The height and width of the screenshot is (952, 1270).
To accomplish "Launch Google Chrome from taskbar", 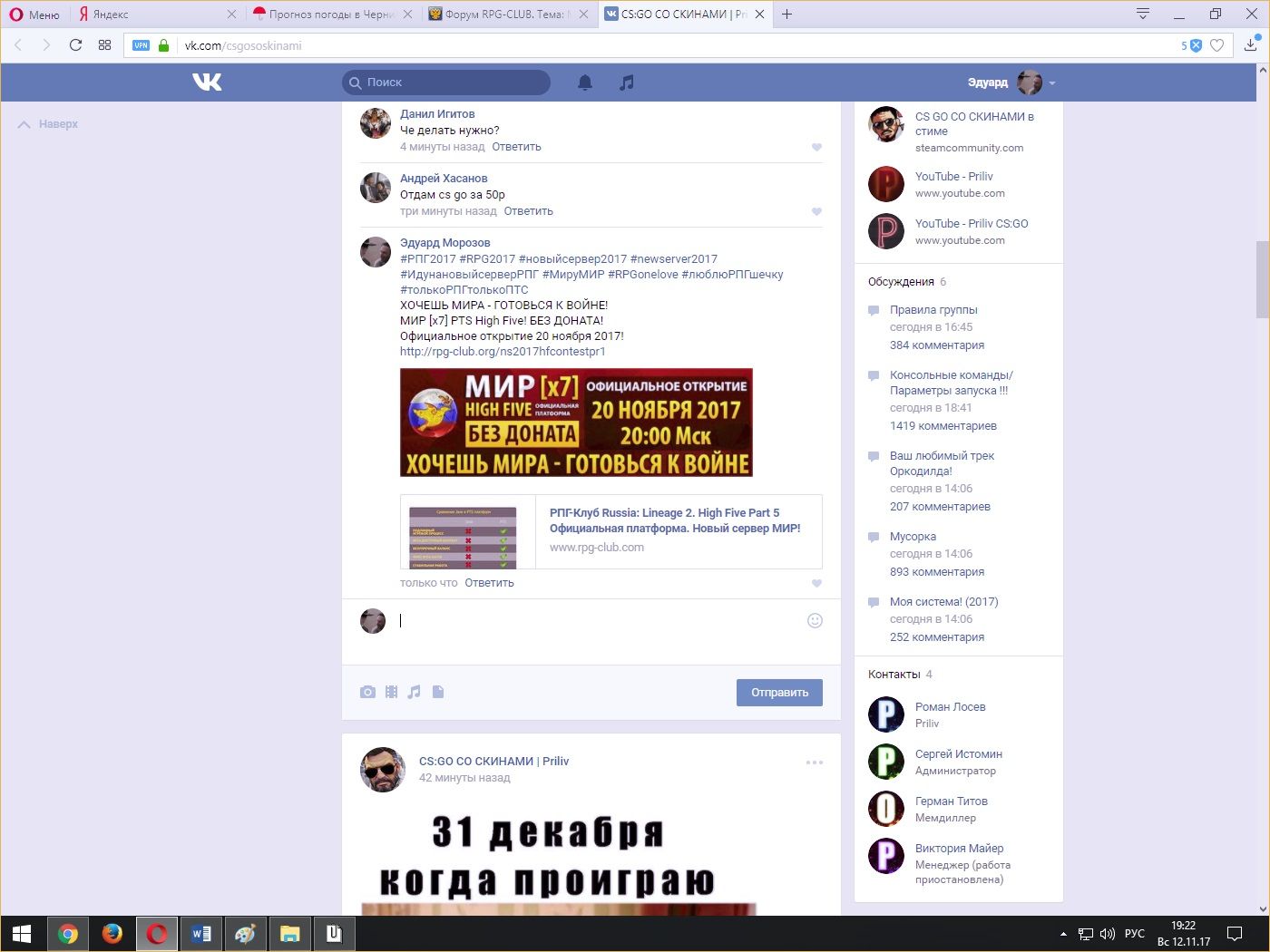I will click(x=68, y=934).
